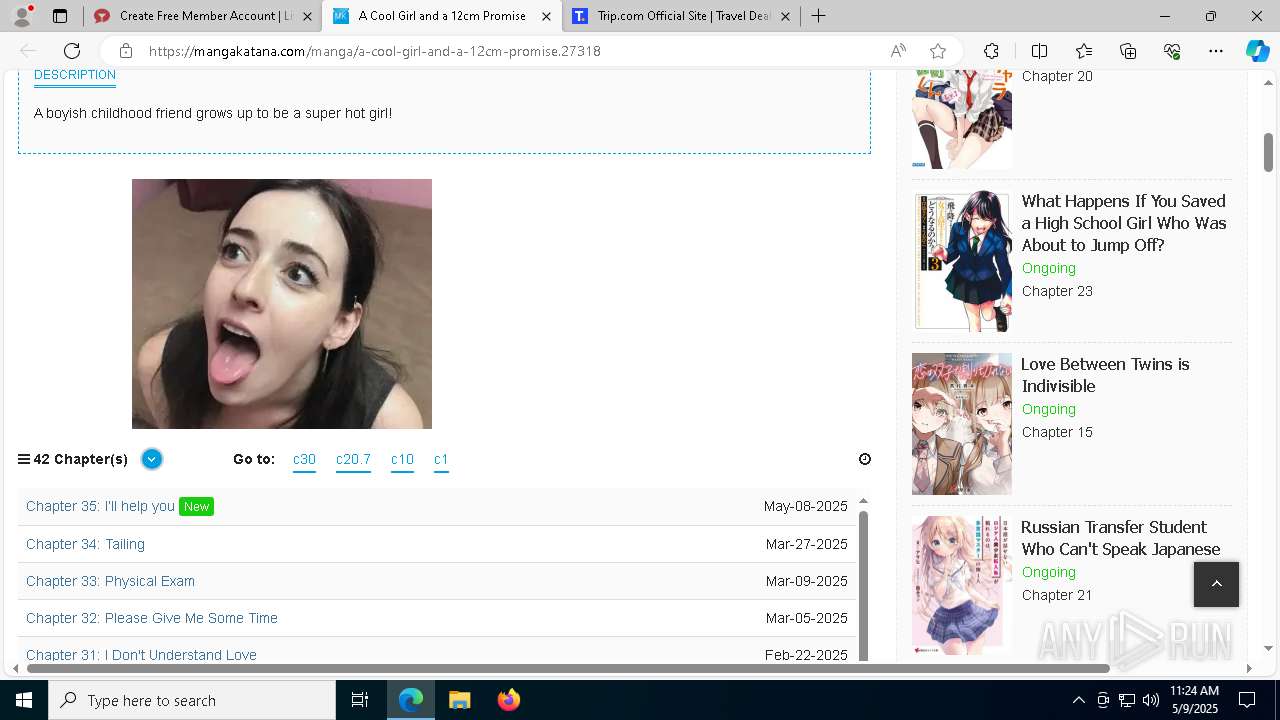View site information lock icon
This screenshot has width=1280, height=720.
coord(125,51)
